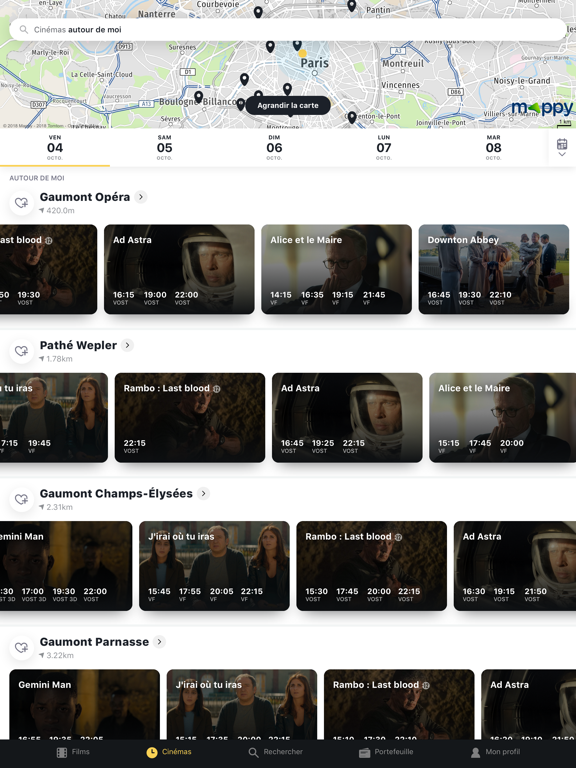Click restriction icon on Rambo card, Champs-Élysées
Screen dimensions: 576x768
pos(398,537)
